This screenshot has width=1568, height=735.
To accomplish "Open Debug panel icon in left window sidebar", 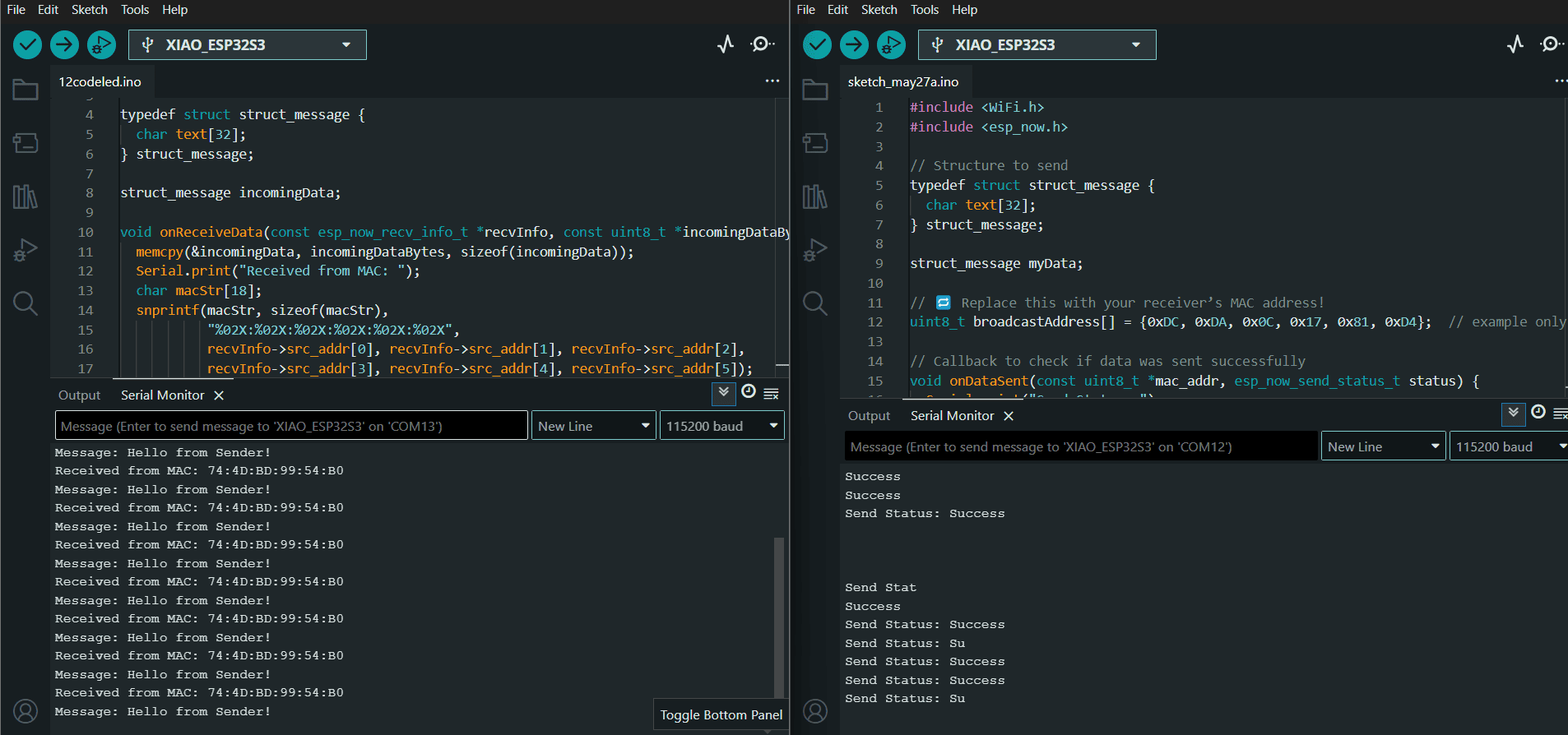I will click(26, 250).
